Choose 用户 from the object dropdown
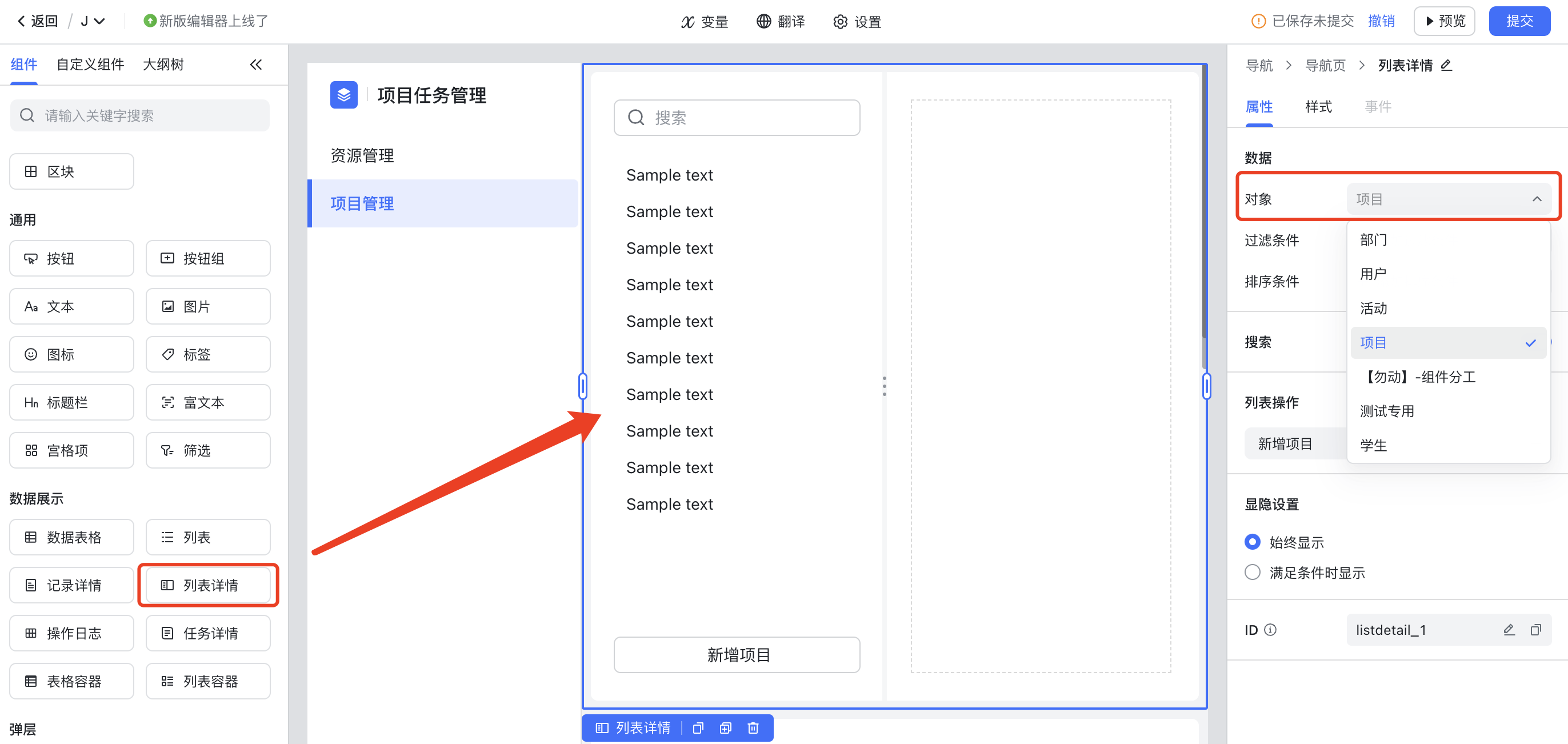 click(1448, 274)
